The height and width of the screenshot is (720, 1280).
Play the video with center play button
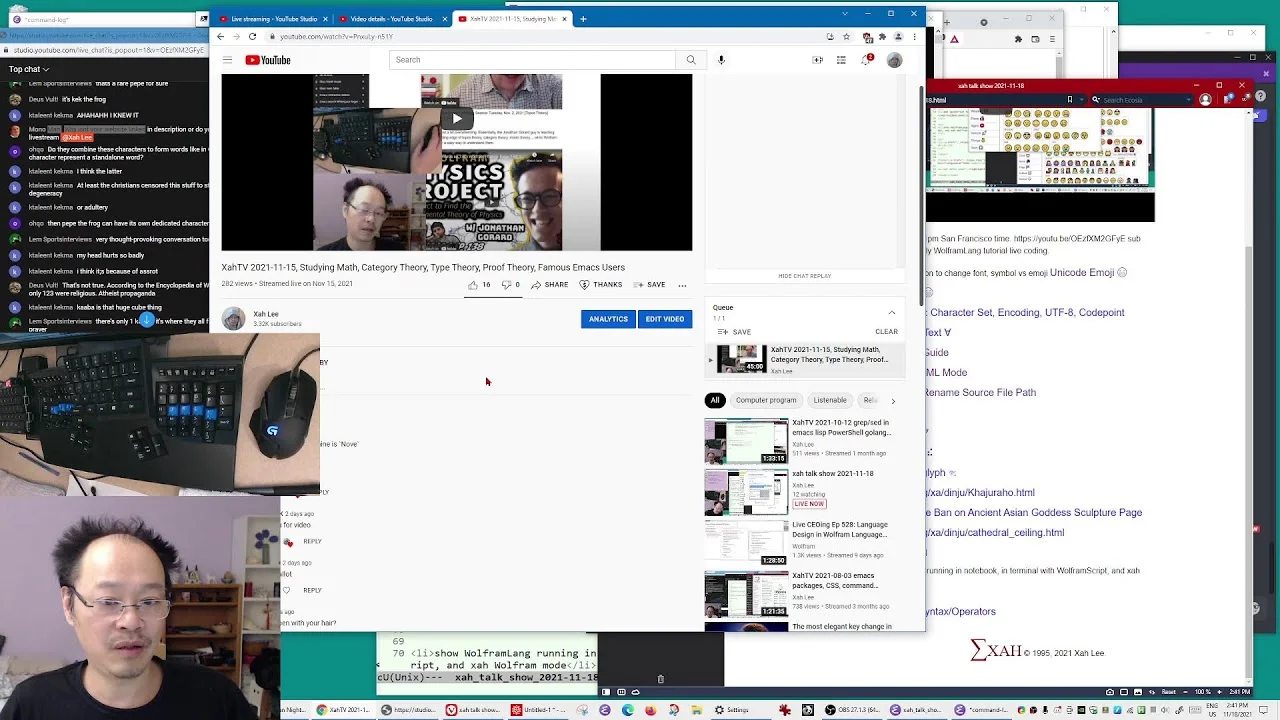point(456,118)
